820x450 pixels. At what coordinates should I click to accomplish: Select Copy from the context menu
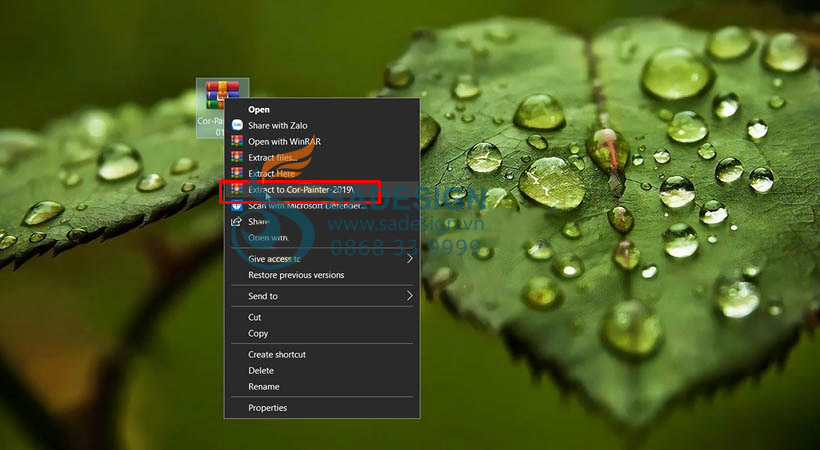pos(258,333)
